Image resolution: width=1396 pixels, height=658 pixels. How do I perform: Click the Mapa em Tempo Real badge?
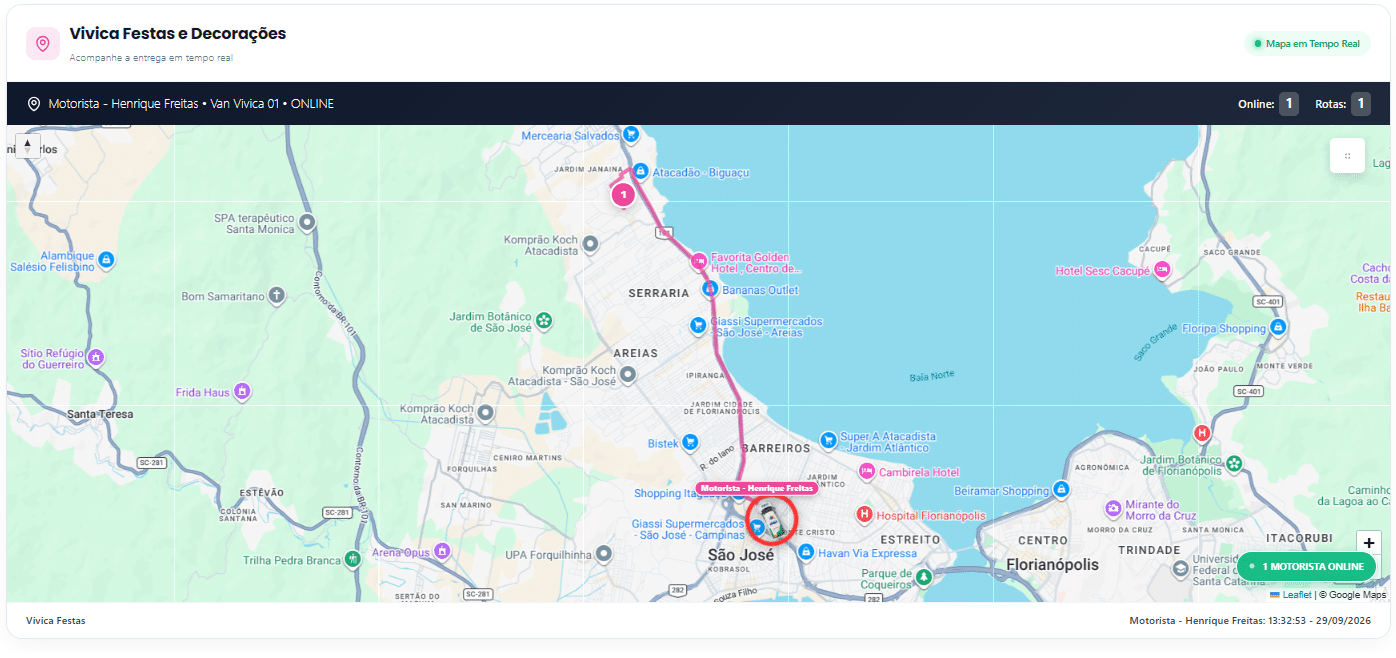pos(1307,44)
